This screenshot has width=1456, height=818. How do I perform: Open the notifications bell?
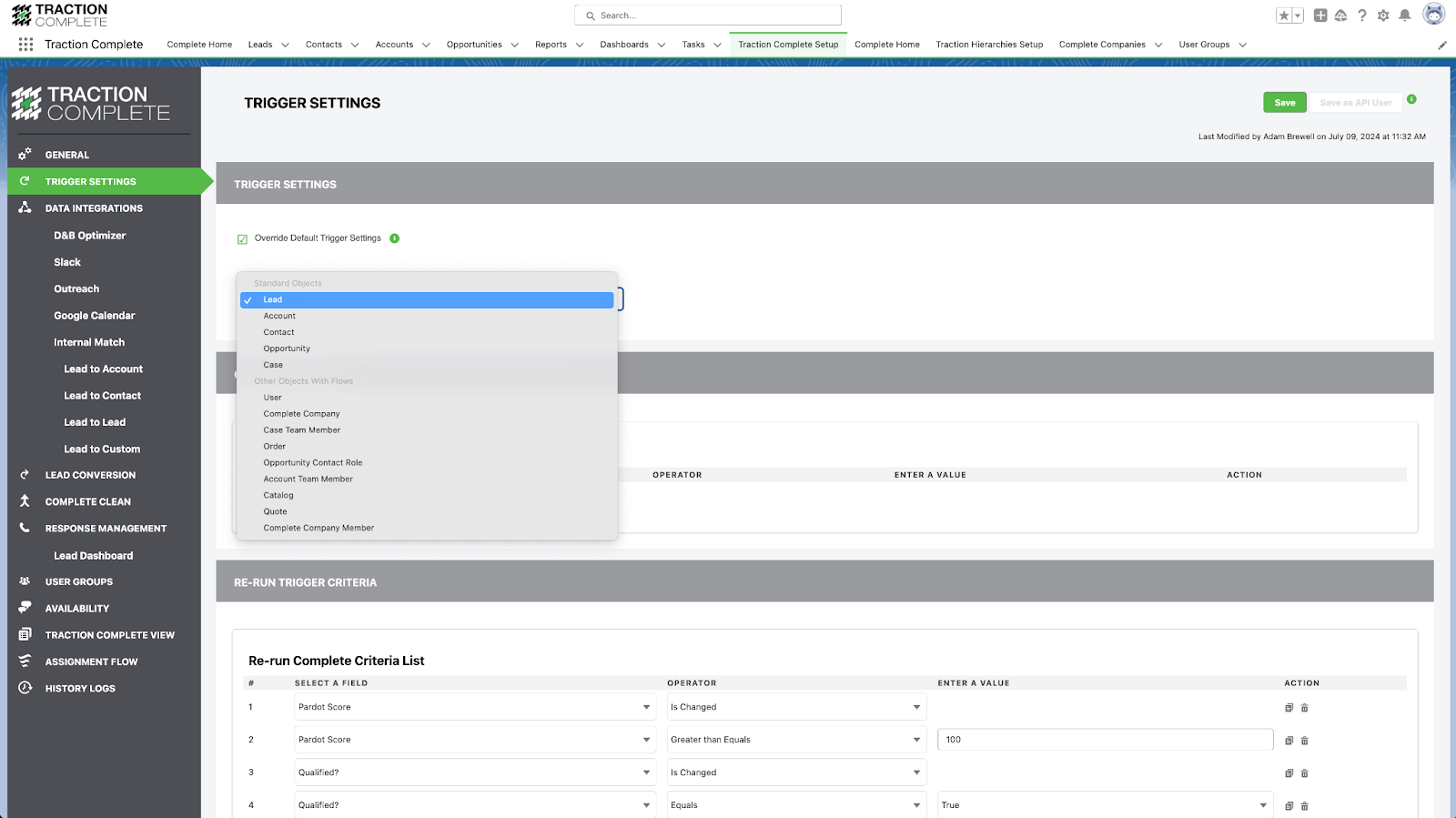[1405, 15]
